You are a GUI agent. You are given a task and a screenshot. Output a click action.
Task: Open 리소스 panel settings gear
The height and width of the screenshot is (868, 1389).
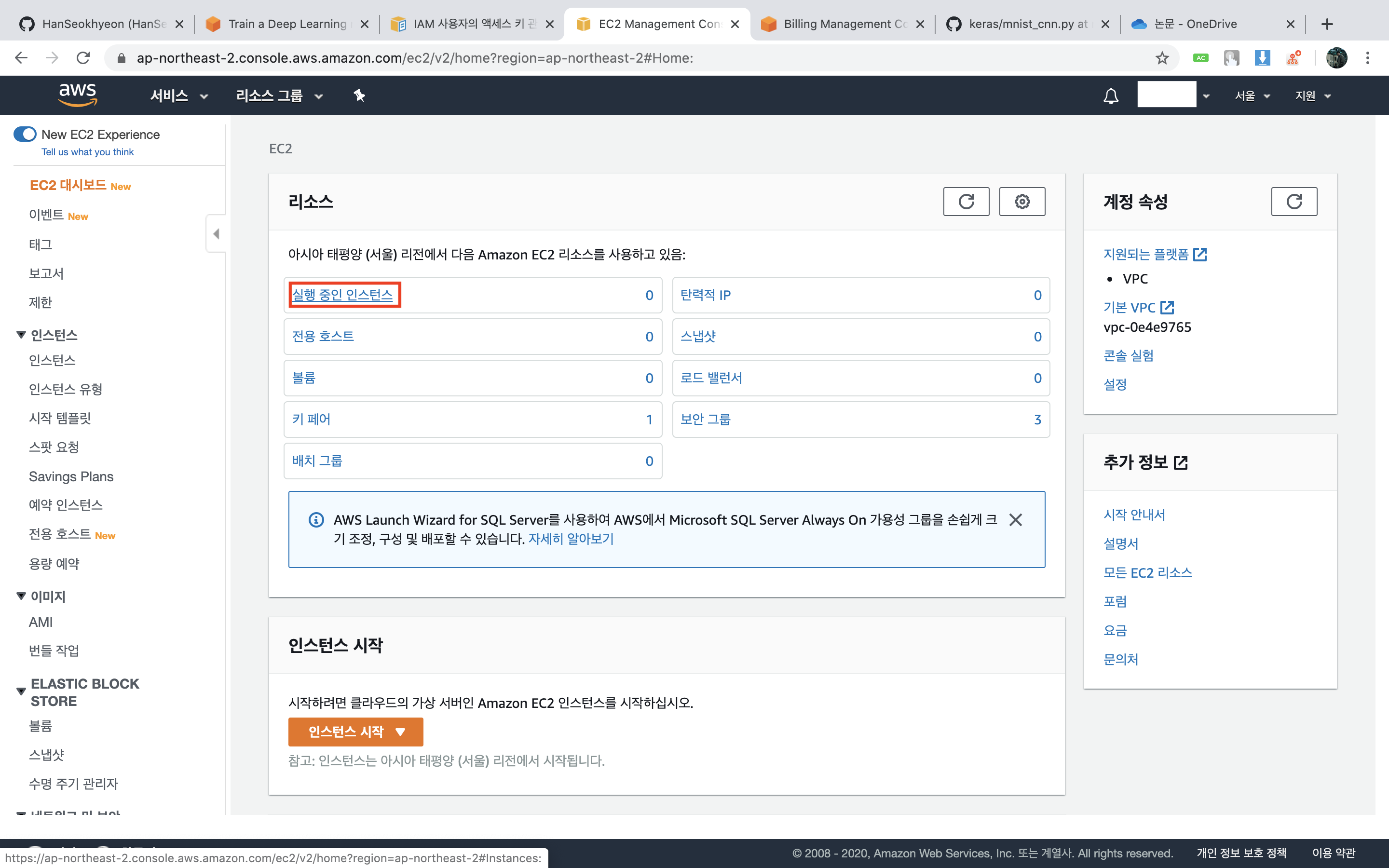pyautogui.click(x=1021, y=202)
